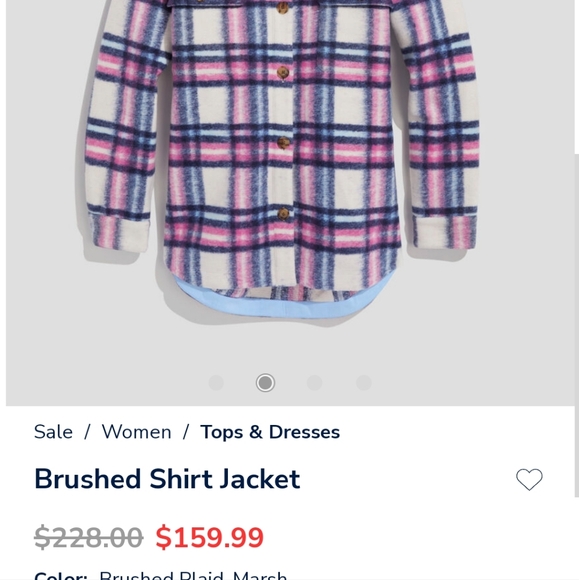Click the slash separator after Sale
Viewport: 579px width, 580px height.
pos(87,432)
